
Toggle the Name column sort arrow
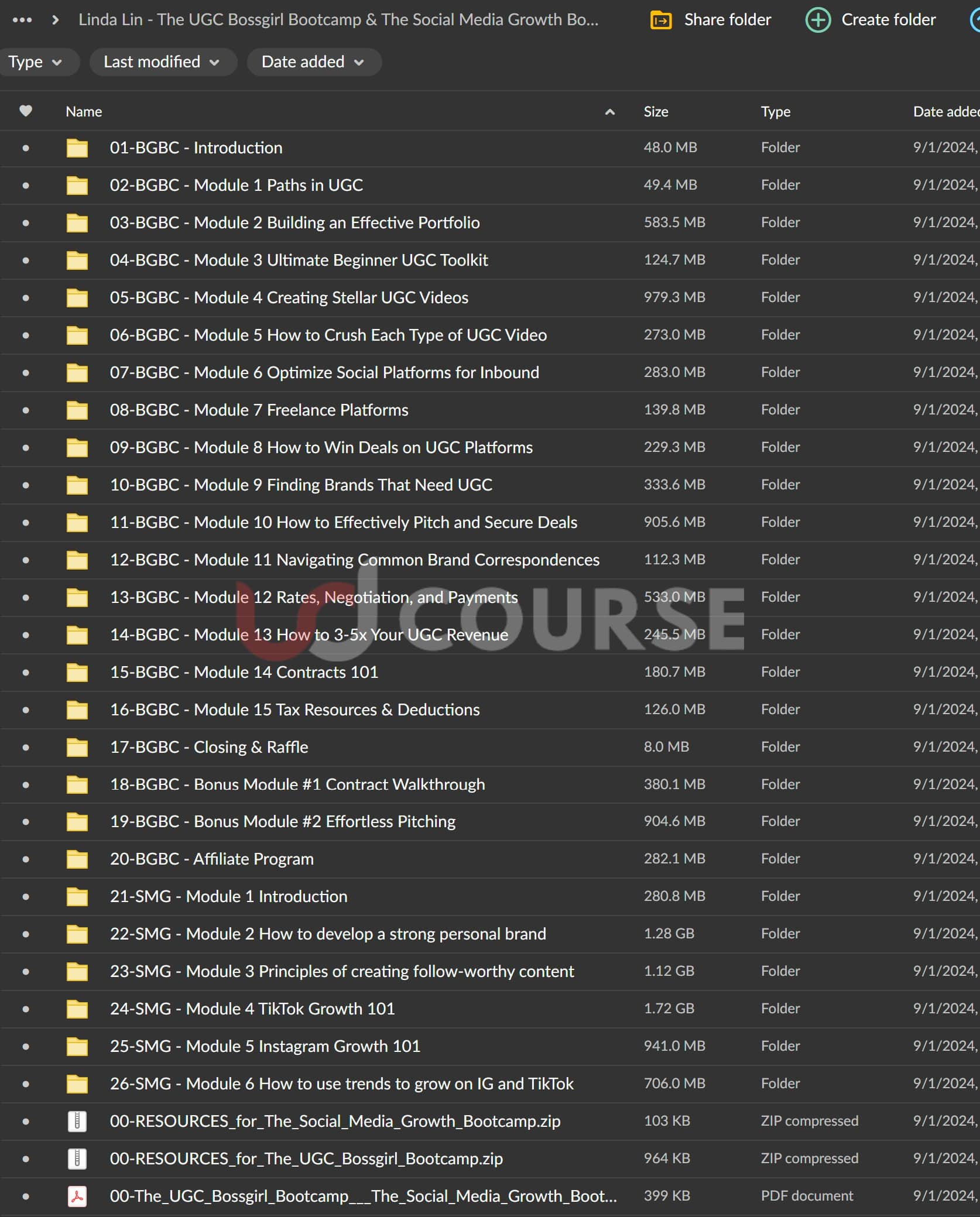click(x=609, y=112)
